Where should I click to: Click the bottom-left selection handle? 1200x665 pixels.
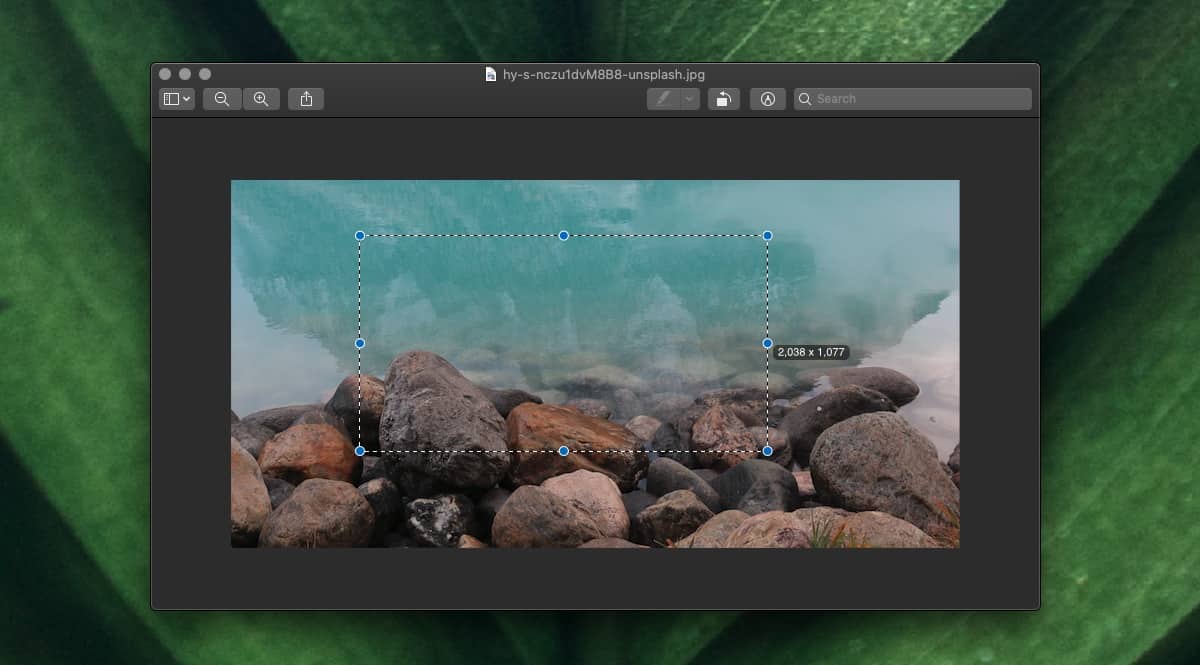pyautogui.click(x=360, y=451)
